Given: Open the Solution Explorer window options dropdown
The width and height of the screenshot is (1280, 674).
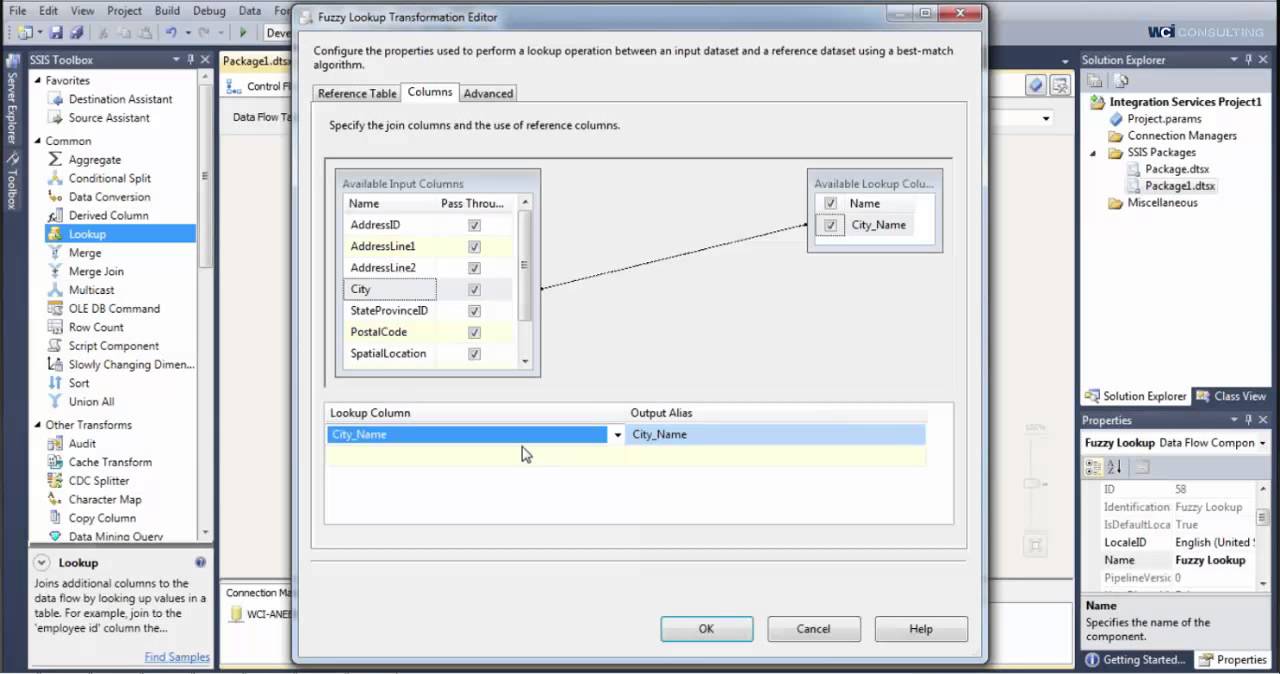Looking at the screenshot, I should (x=1234, y=60).
